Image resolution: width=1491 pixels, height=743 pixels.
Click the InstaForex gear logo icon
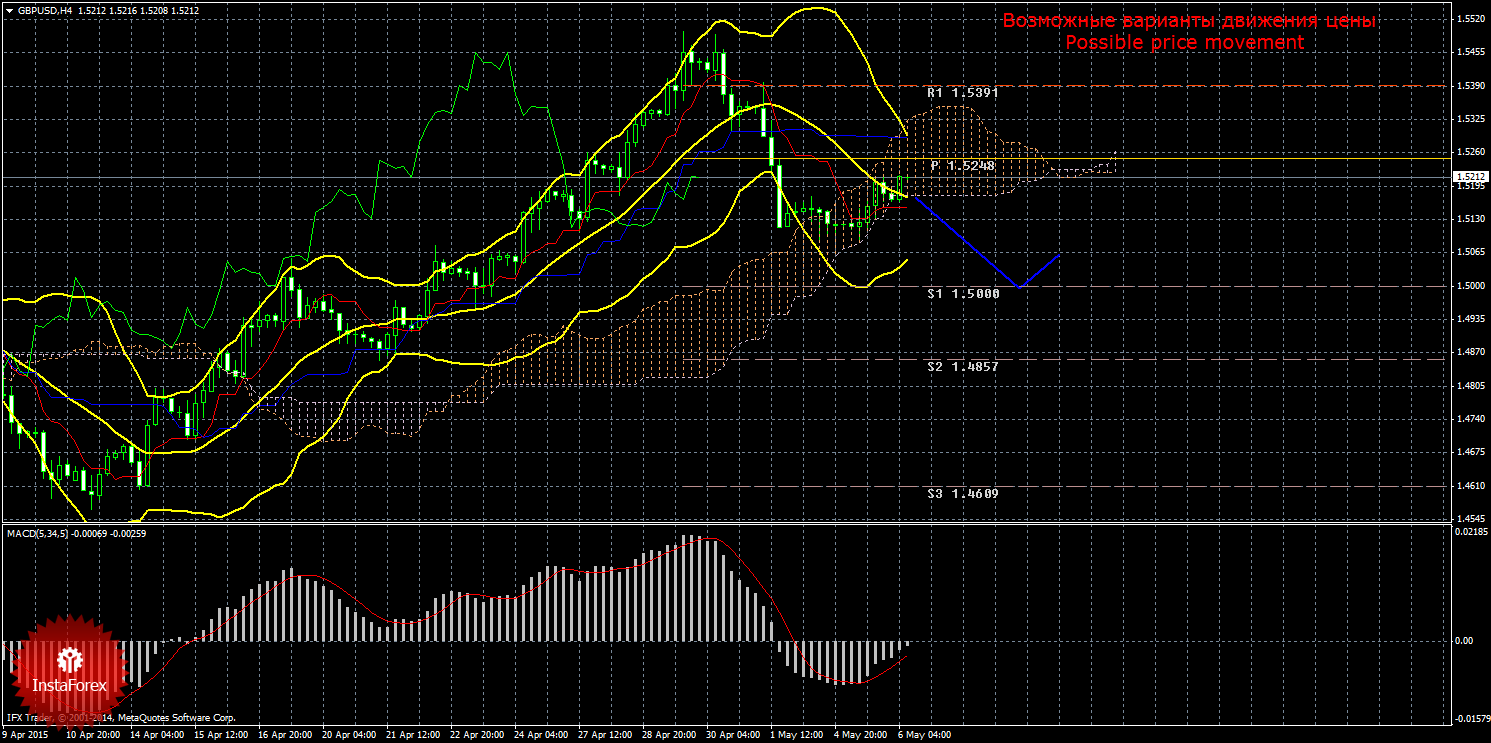[x=70, y=659]
